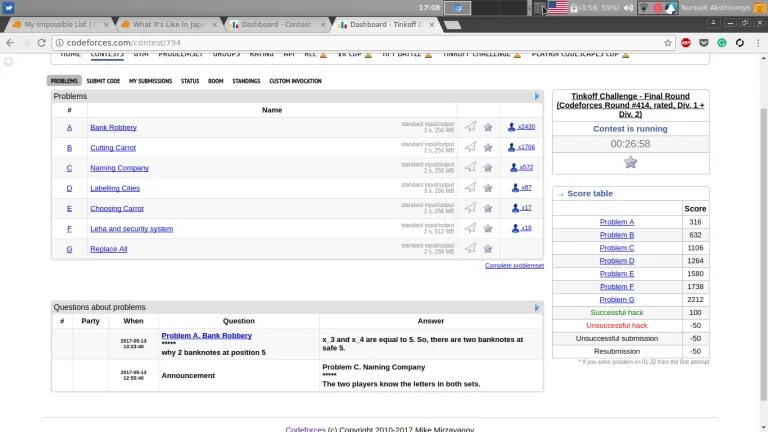Collapse the Problems panel arrow
768x432 pixels.
coord(537,96)
